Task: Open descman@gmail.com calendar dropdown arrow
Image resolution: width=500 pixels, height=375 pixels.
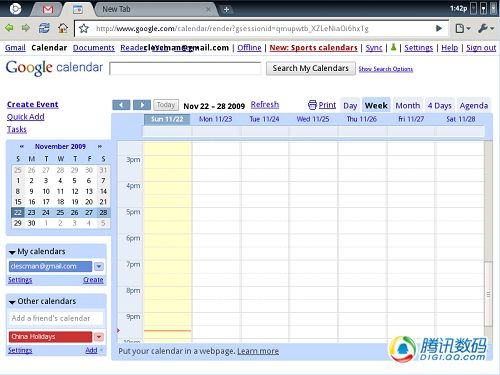Action: (x=99, y=266)
